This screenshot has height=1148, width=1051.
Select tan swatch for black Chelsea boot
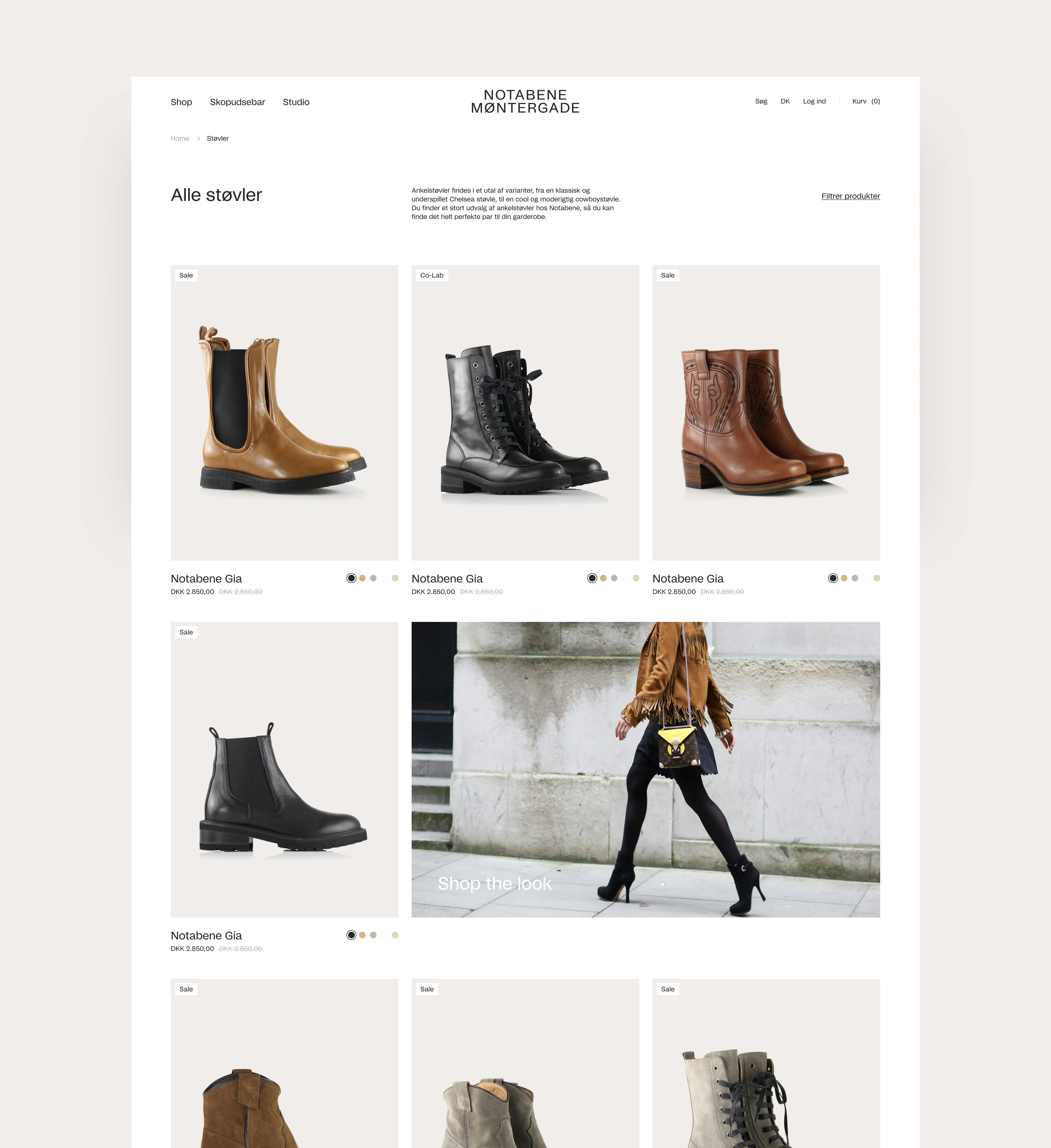(x=362, y=935)
